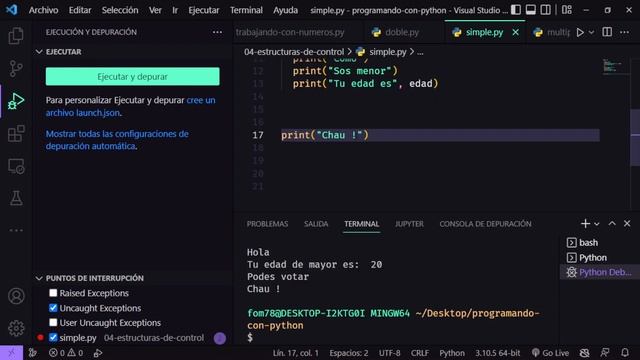Open Run and Debug panel more actions
The width and height of the screenshot is (640, 360).
pyautogui.click(x=217, y=32)
